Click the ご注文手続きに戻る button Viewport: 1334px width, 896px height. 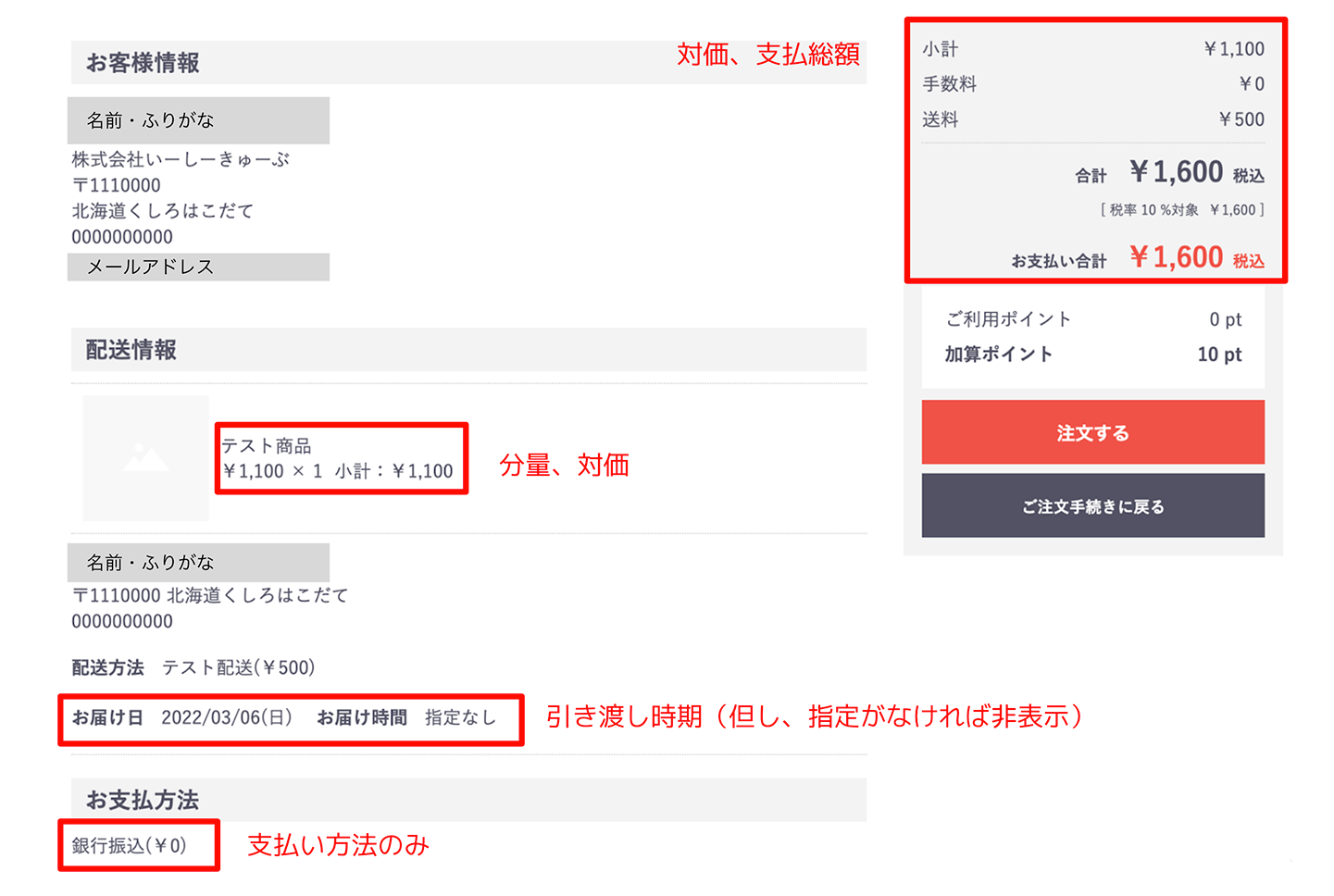point(1092,505)
